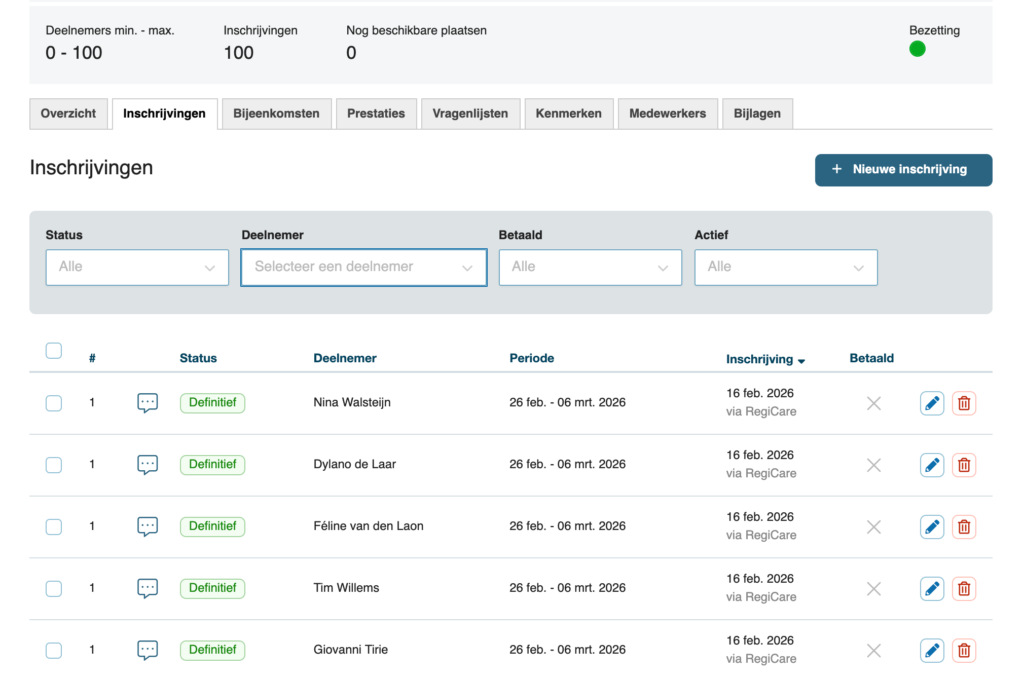Open comment icon for Giovanni Tirie
This screenshot has width=1024, height=680.
[147, 650]
